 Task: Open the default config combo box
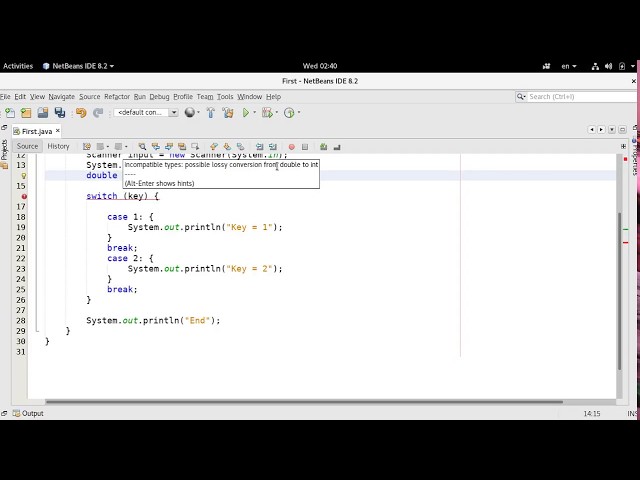coord(146,112)
